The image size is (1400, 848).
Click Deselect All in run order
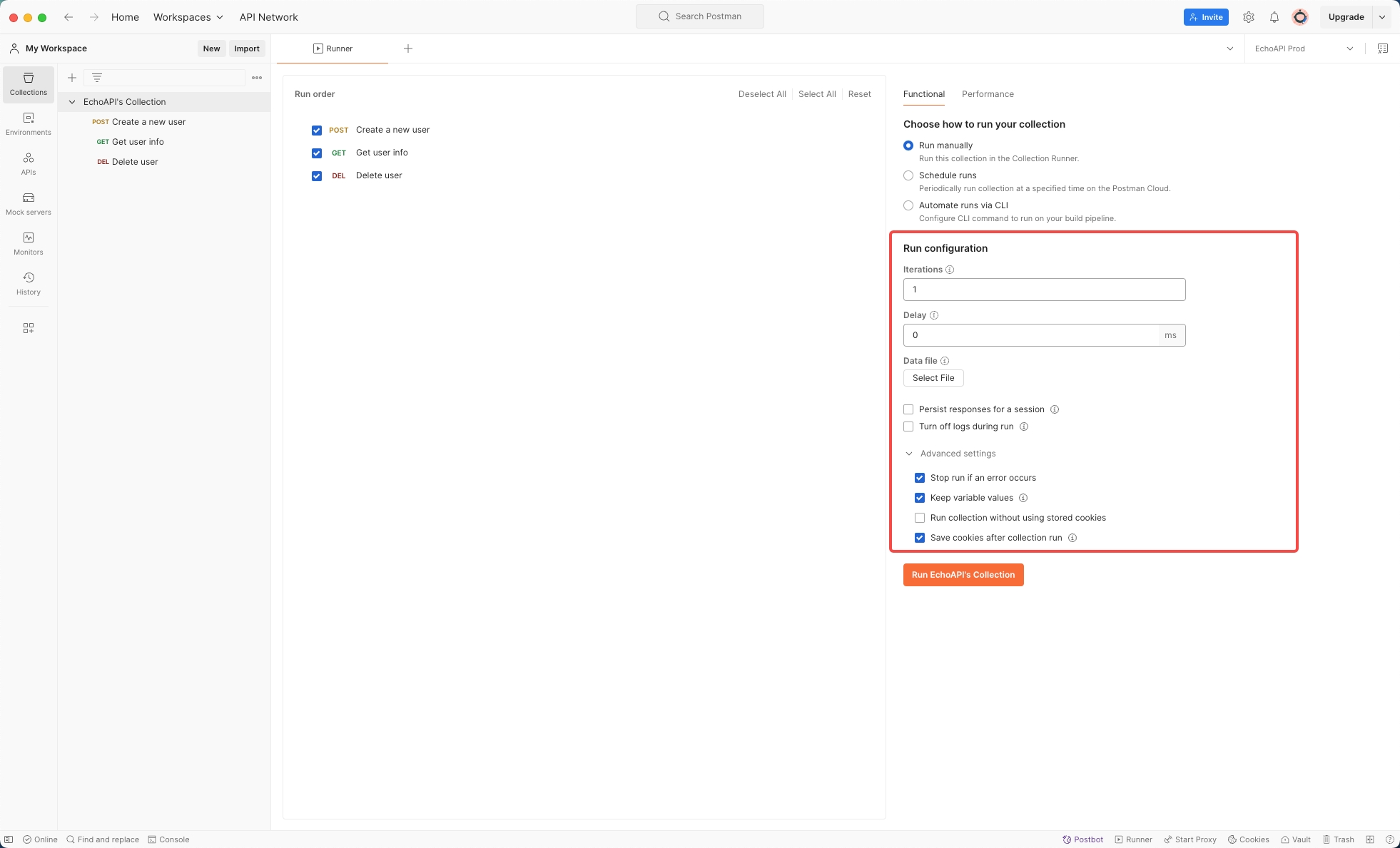762,94
